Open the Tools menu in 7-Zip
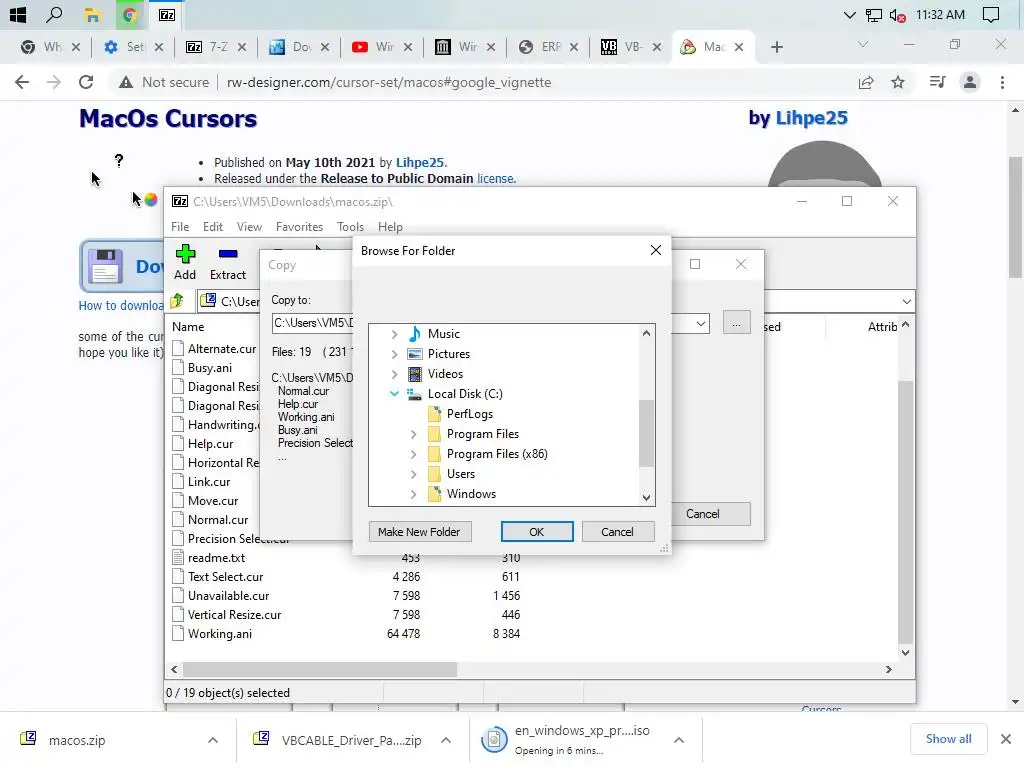The image size is (1024, 768). (350, 227)
